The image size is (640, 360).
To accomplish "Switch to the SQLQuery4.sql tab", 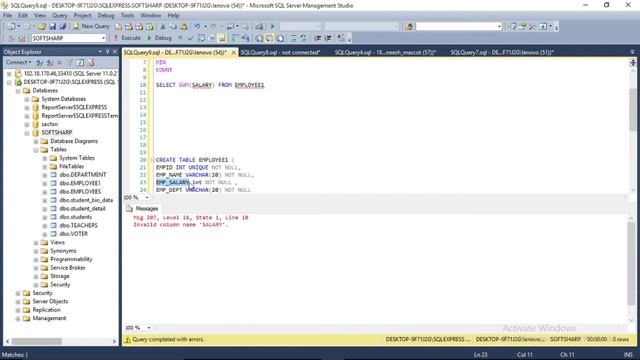I will tap(385, 52).
